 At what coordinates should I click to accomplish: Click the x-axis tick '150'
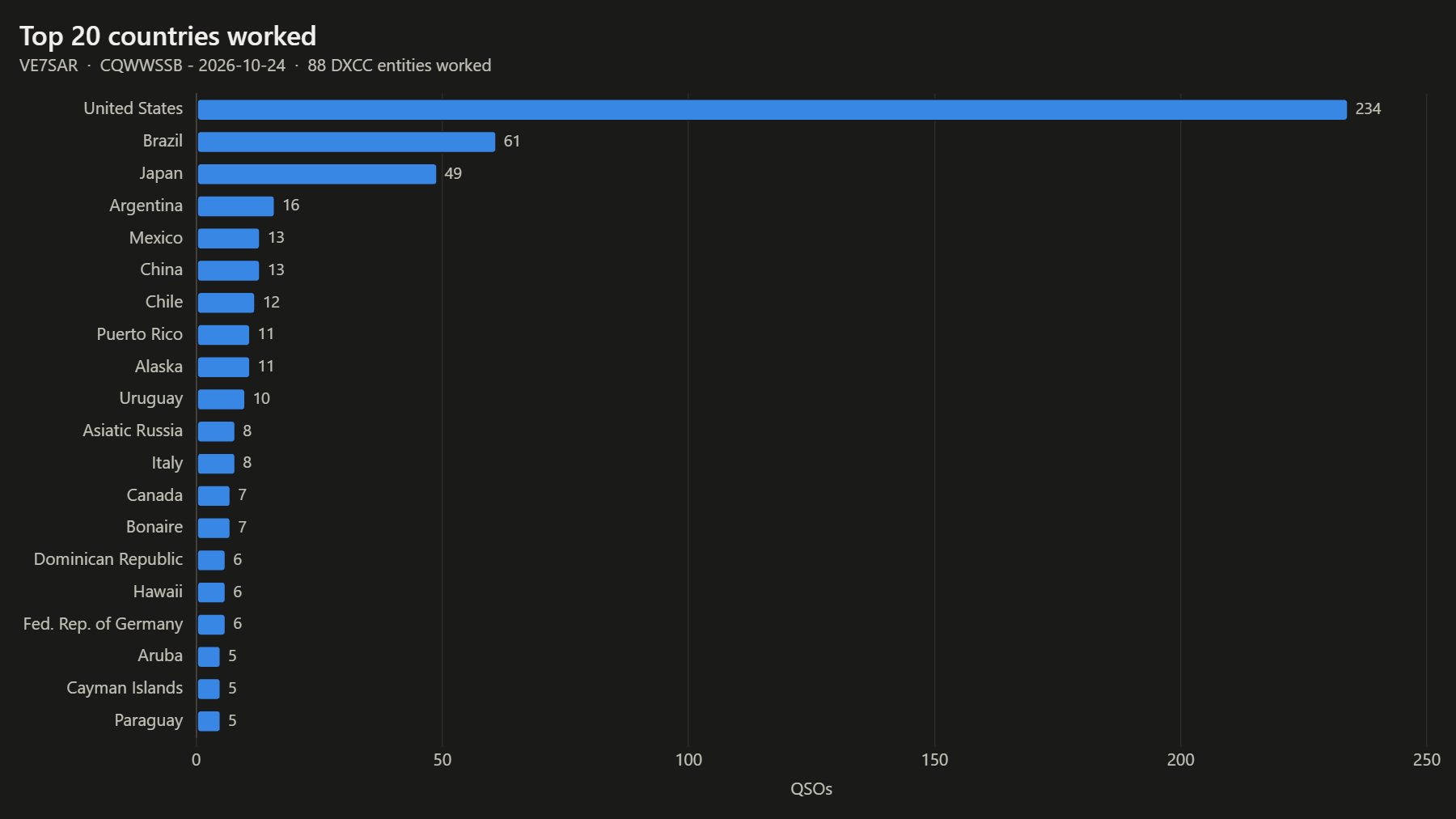click(934, 760)
